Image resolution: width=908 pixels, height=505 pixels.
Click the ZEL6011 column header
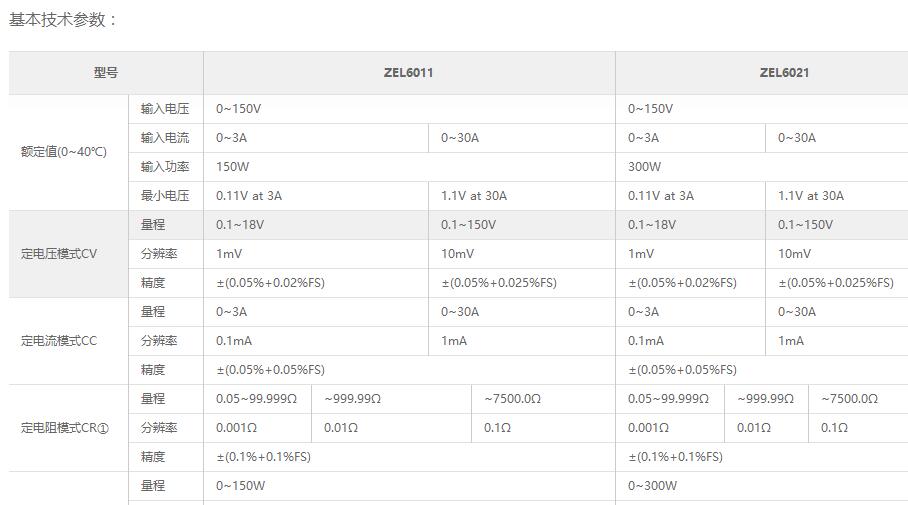click(x=408, y=73)
